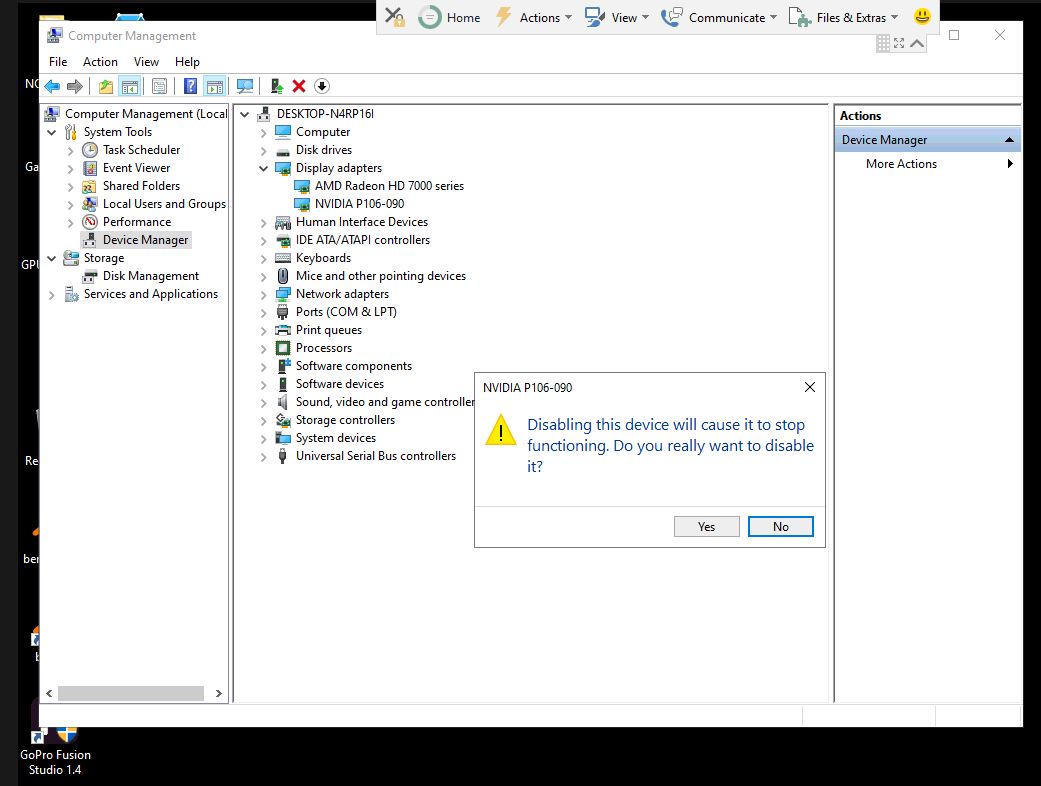1041x786 pixels.
Task: Collapse the Device Manager actions section arrow
Action: [x=1009, y=140]
